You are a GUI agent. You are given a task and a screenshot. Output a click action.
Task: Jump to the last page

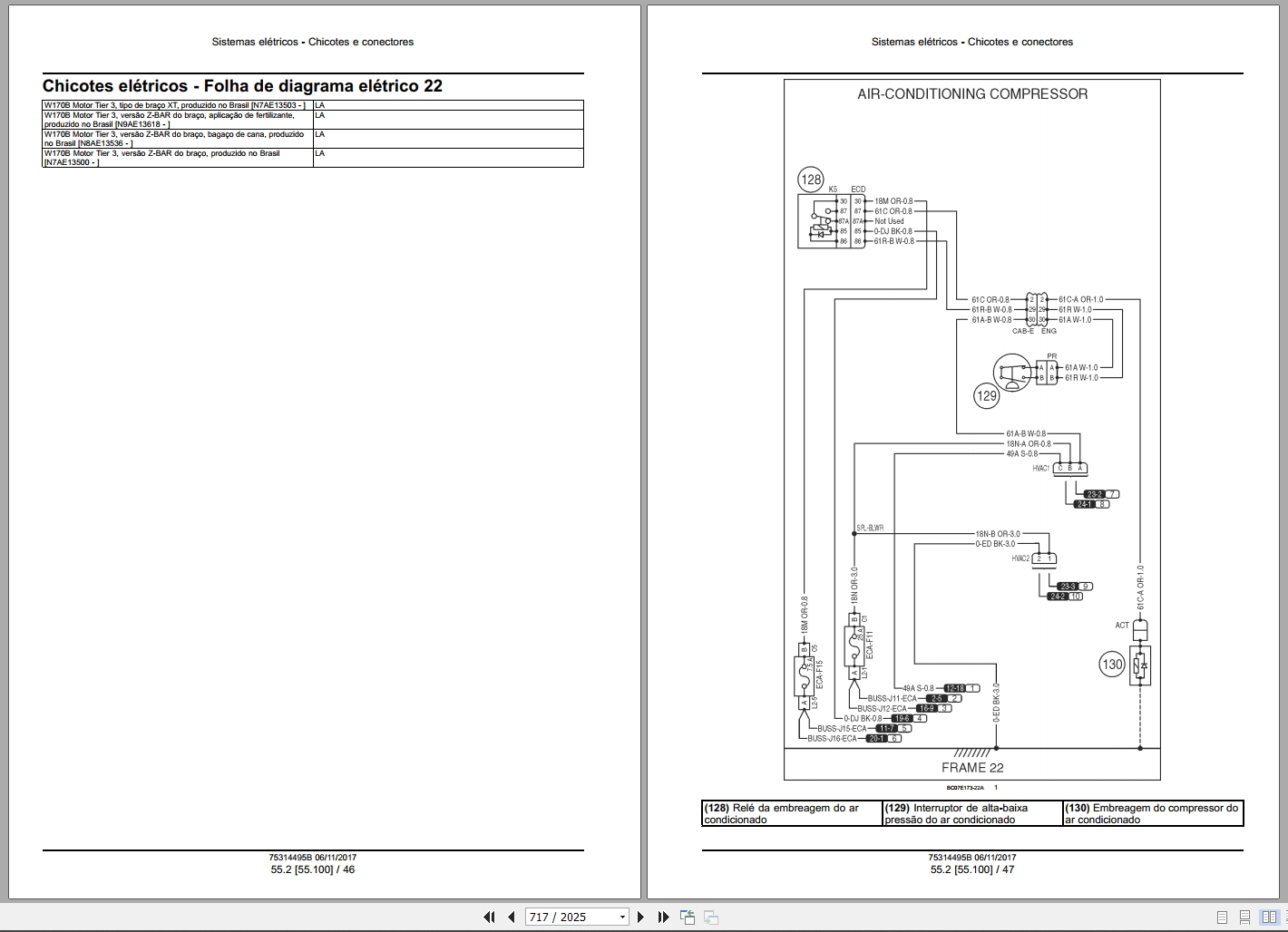663,917
